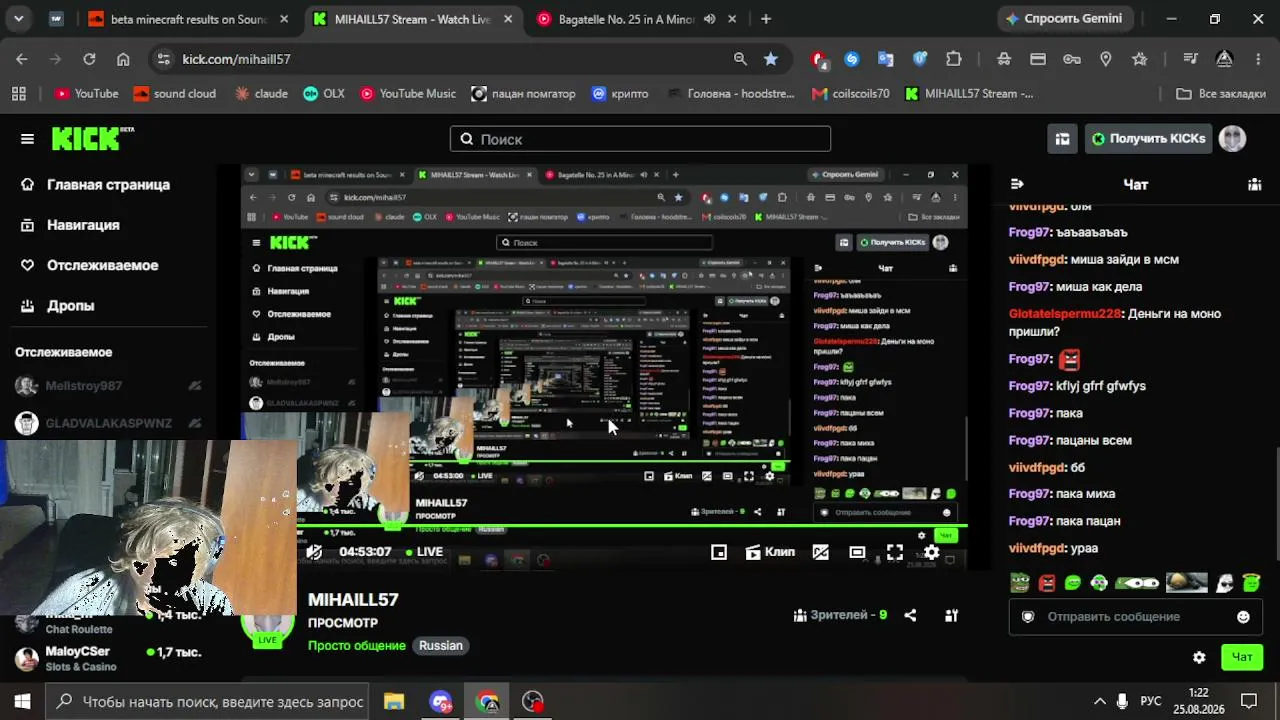Screen dimensions: 1280x720
Task: Go back to the previous page
Action: click(x=22, y=59)
